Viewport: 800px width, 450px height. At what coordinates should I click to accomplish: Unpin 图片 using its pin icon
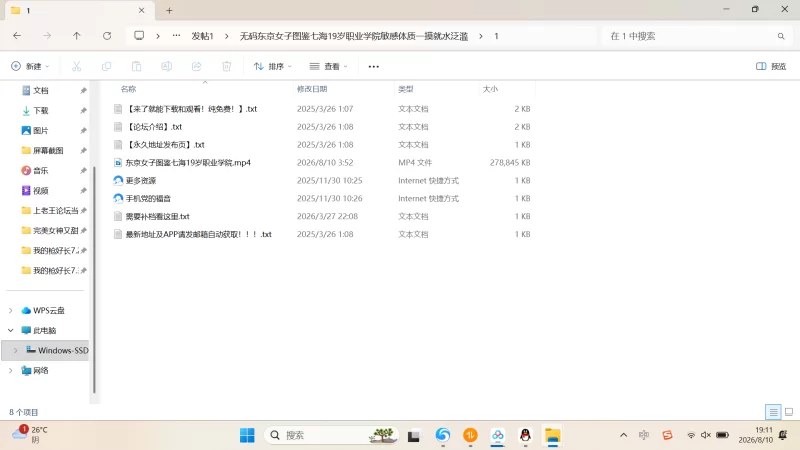point(83,130)
